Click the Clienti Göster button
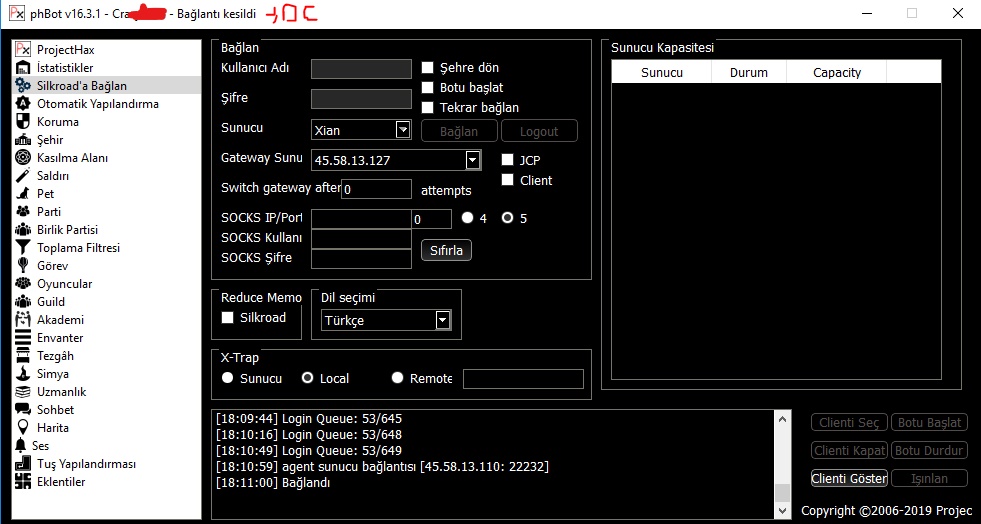The width and height of the screenshot is (981, 524). 849,478
